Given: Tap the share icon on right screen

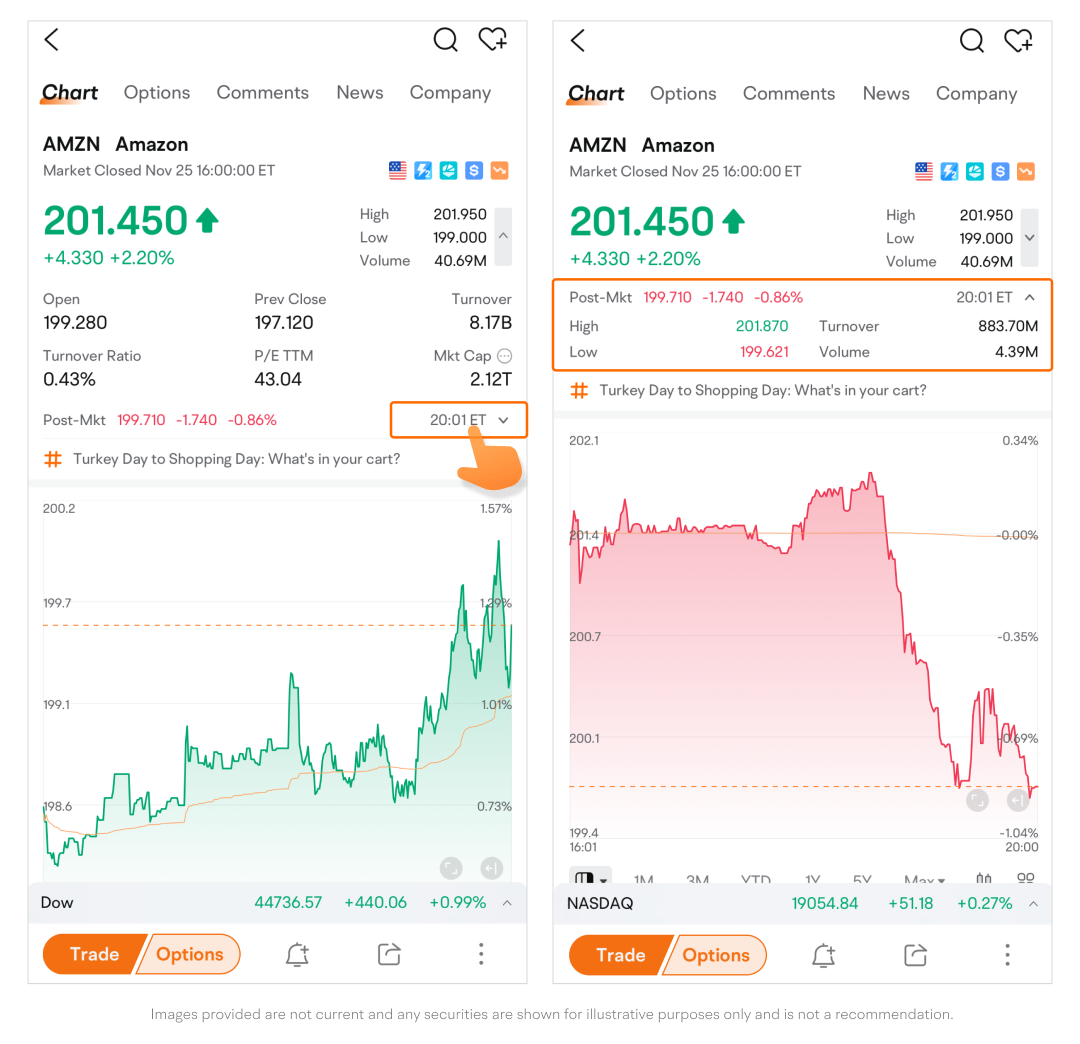Looking at the screenshot, I should (x=915, y=956).
